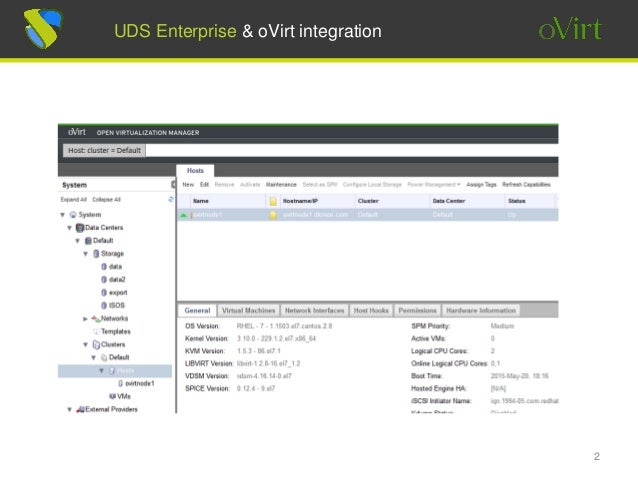Switch to the Network Interfaces subtab
The height and width of the screenshot is (479, 638).
click(314, 311)
